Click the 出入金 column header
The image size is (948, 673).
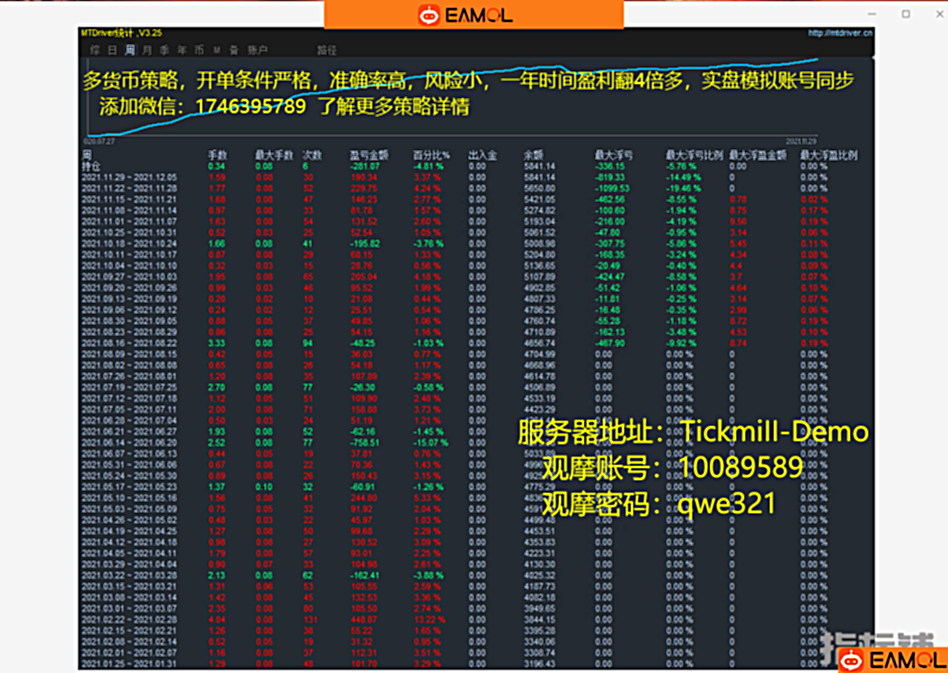coord(482,155)
